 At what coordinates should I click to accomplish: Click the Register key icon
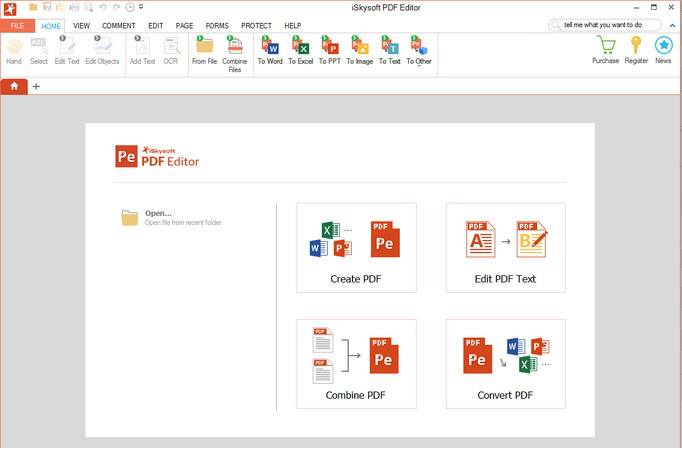(x=636, y=50)
